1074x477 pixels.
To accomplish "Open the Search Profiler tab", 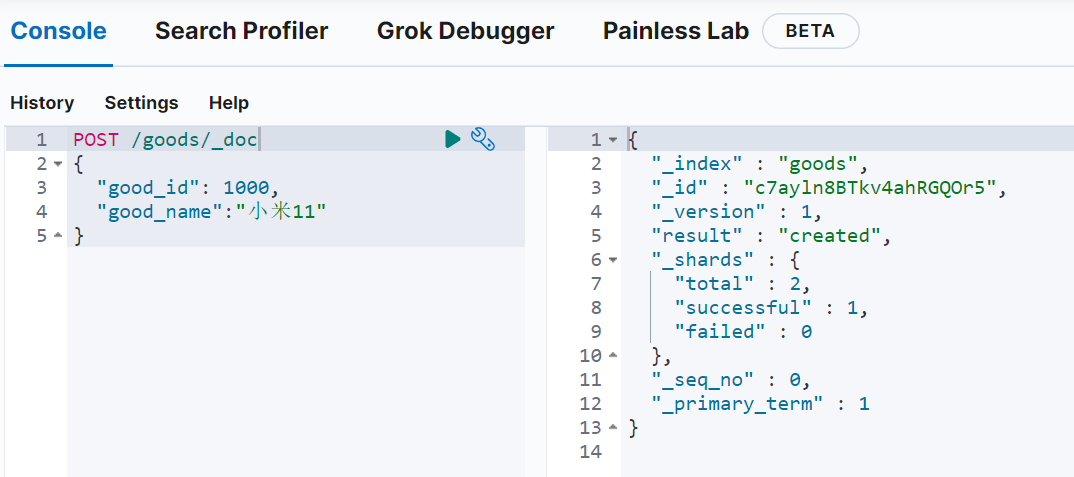I will [241, 31].
